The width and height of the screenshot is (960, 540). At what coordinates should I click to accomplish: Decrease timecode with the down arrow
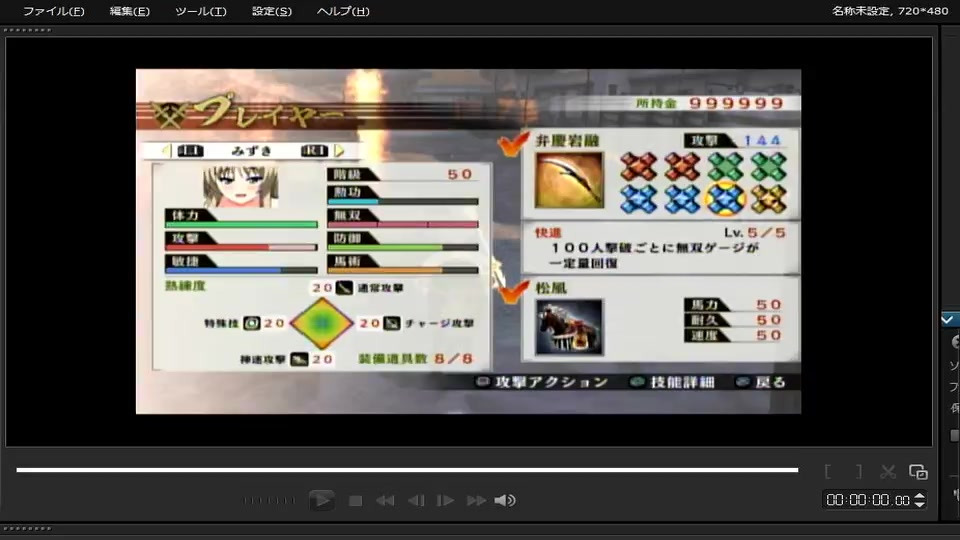pyautogui.click(x=919, y=504)
